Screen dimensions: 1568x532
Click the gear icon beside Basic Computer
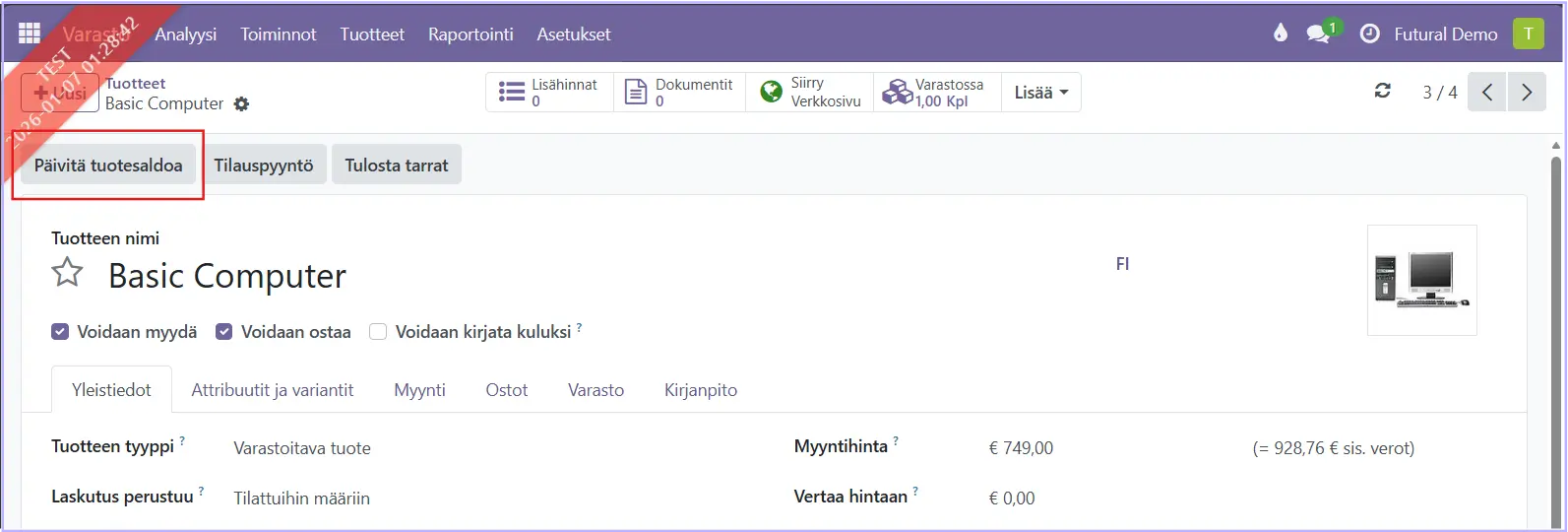241,103
